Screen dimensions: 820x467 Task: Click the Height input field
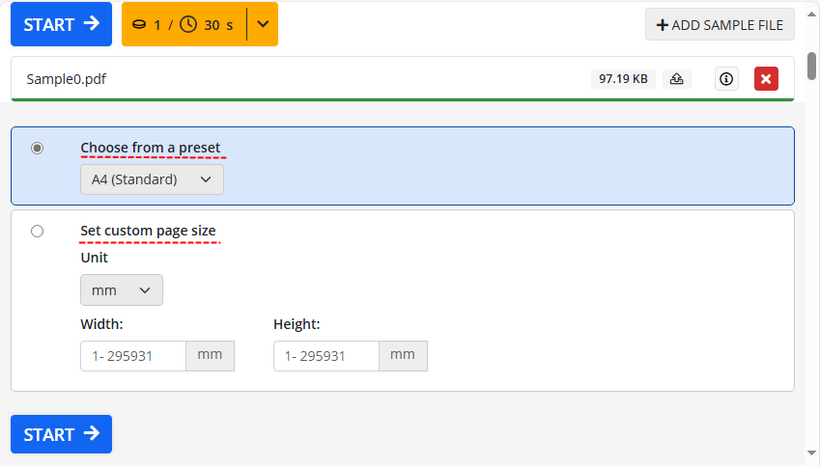click(x=326, y=356)
